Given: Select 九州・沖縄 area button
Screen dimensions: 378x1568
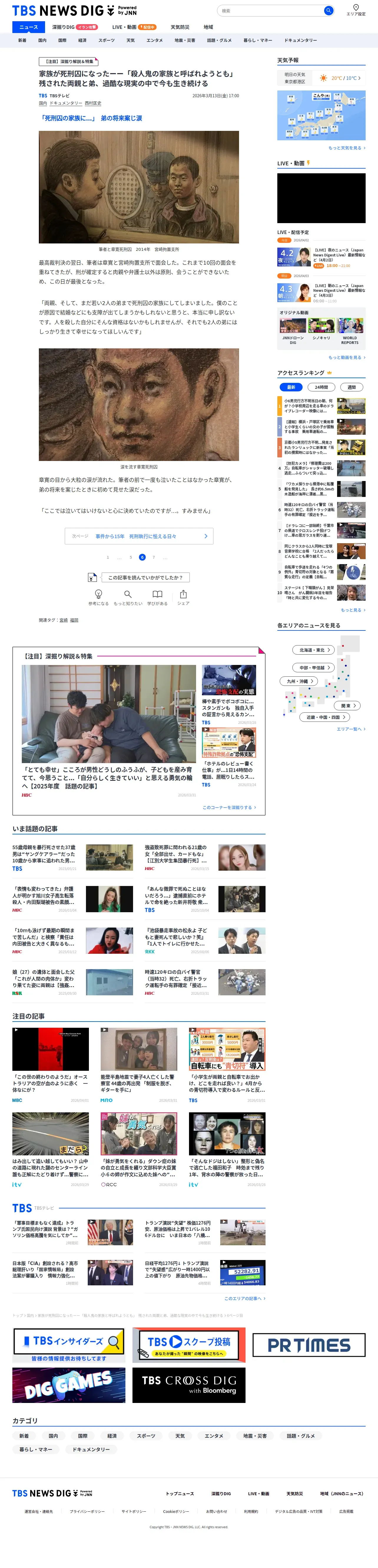Looking at the screenshot, I should (x=300, y=681).
